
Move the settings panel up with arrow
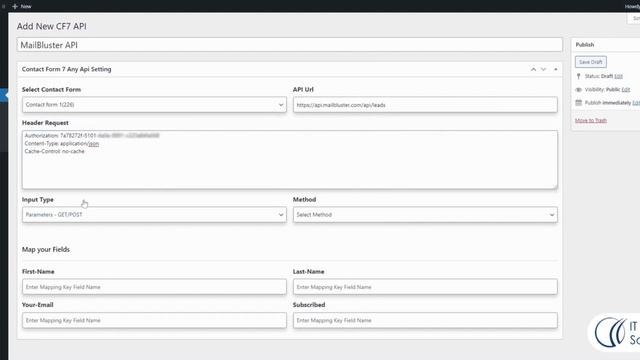533,69
